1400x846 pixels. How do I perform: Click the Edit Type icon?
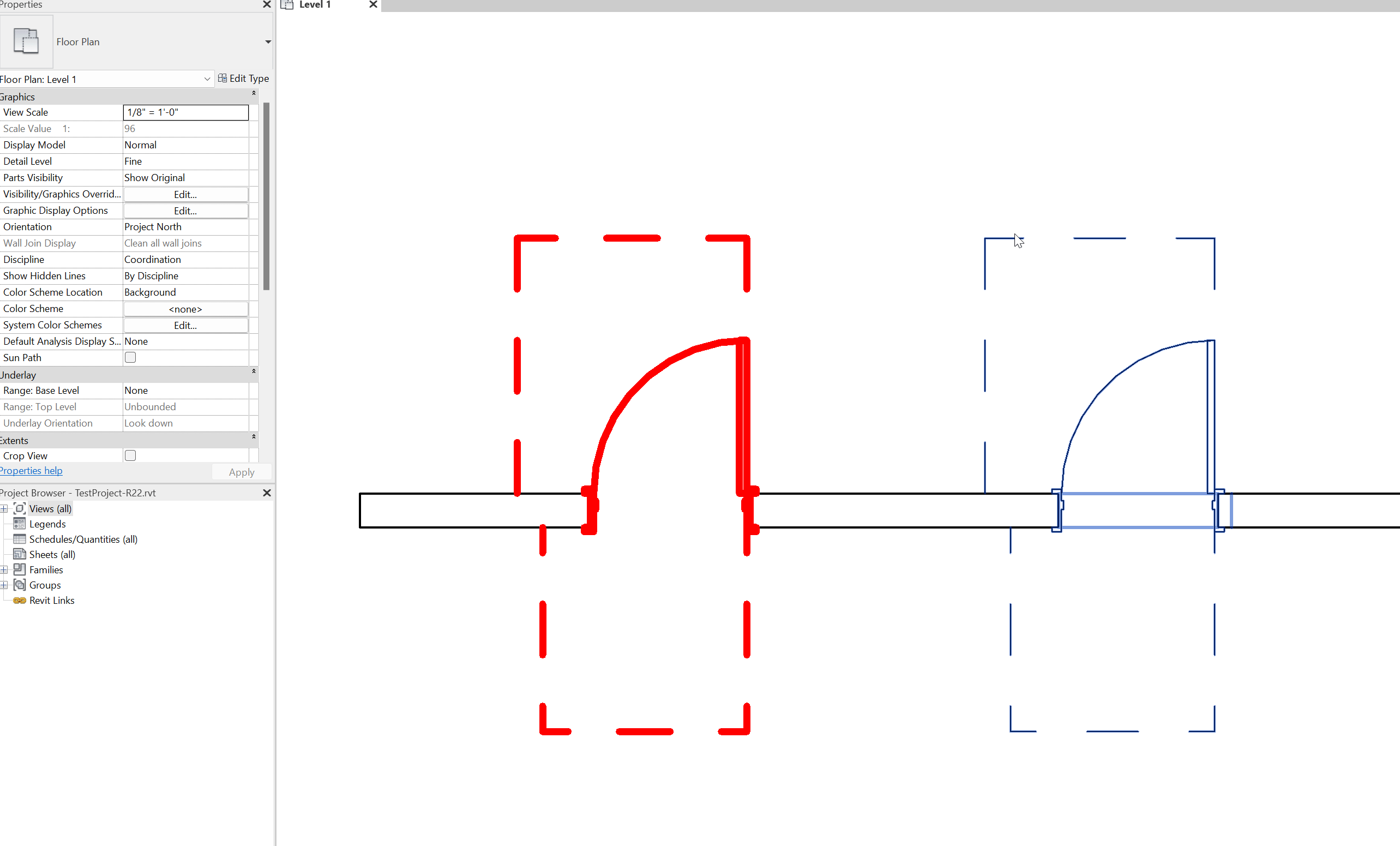[x=223, y=79]
